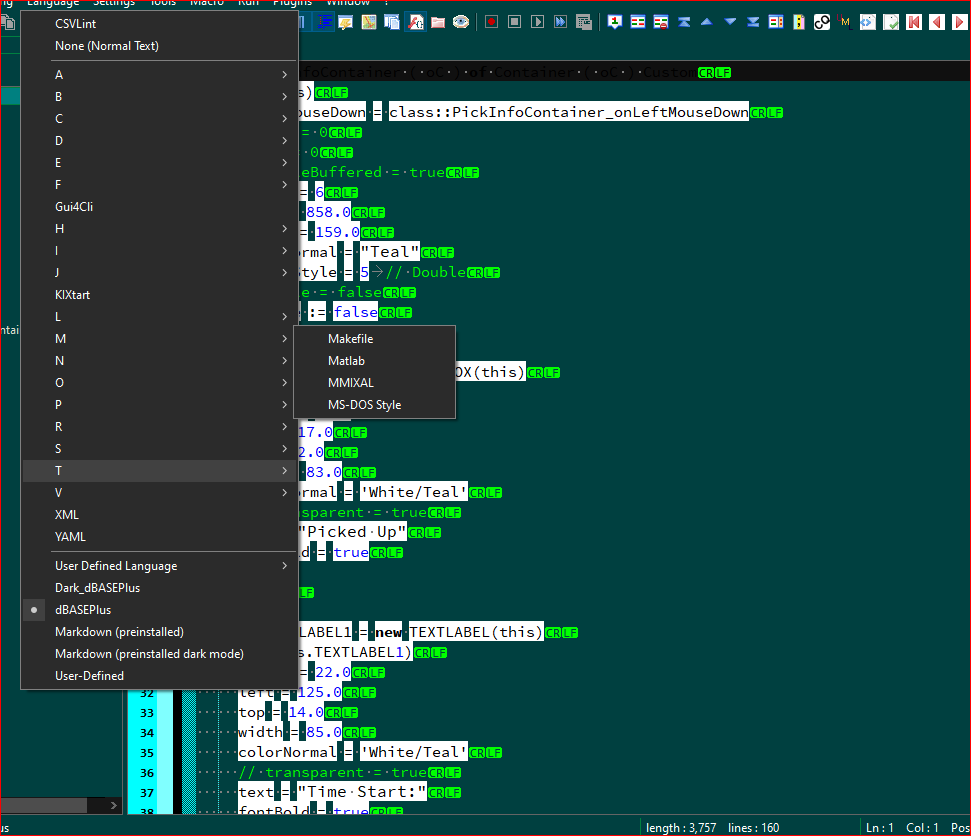Viewport: 971px width, 836px height.
Task: Expand the C languages submenu arrow
Action: (284, 118)
